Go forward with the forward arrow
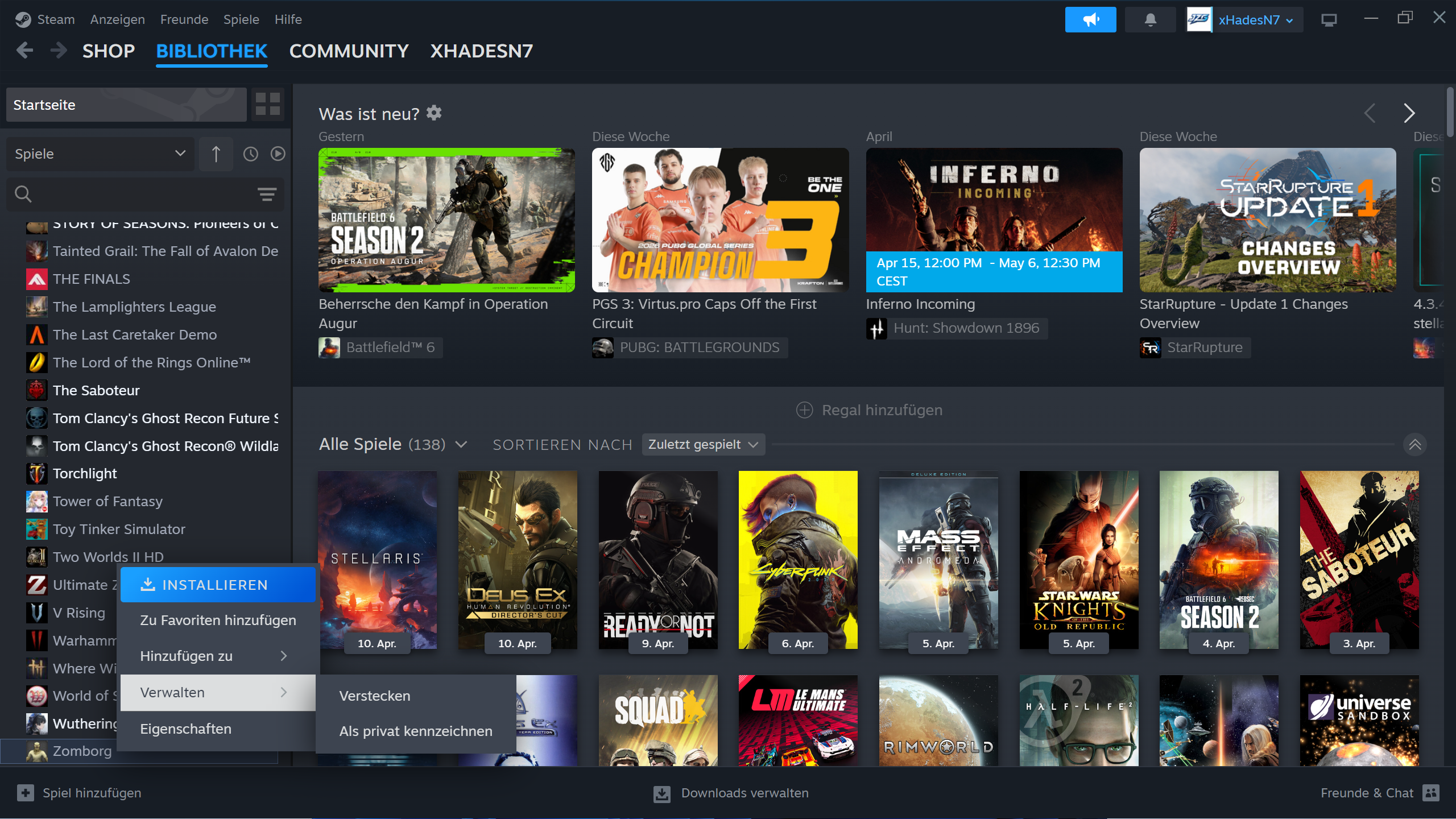Image resolution: width=1456 pixels, height=819 pixels. pos(59,51)
